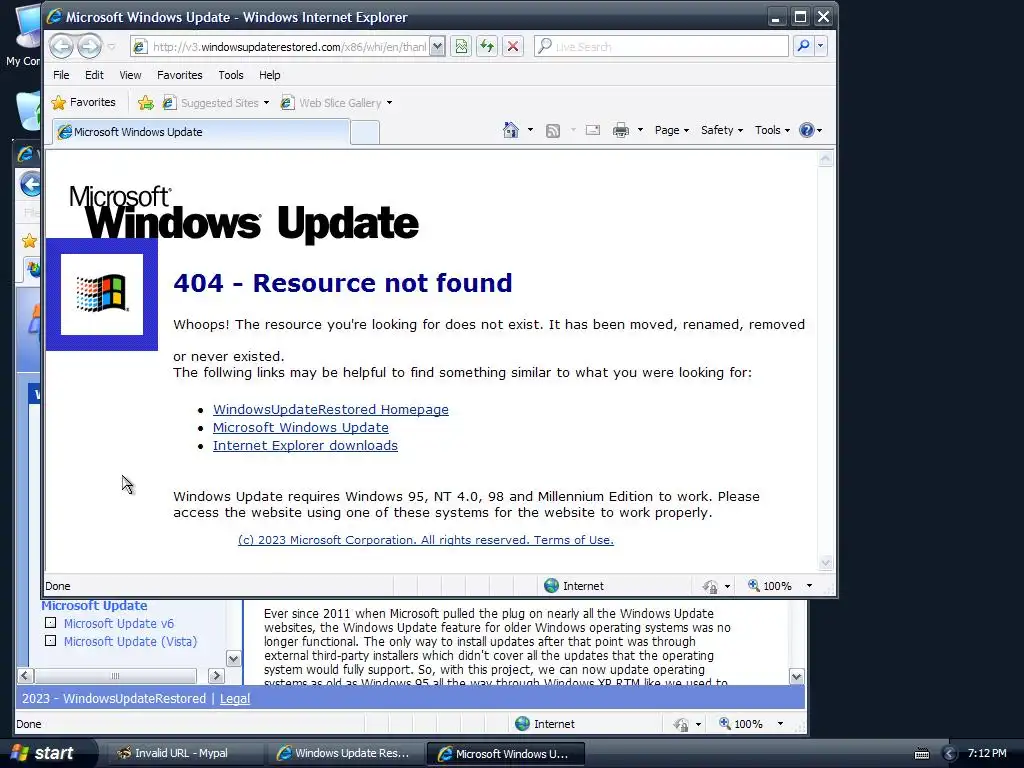Open the Safety command bar menu
The image size is (1024, 768).
[722, 130]
